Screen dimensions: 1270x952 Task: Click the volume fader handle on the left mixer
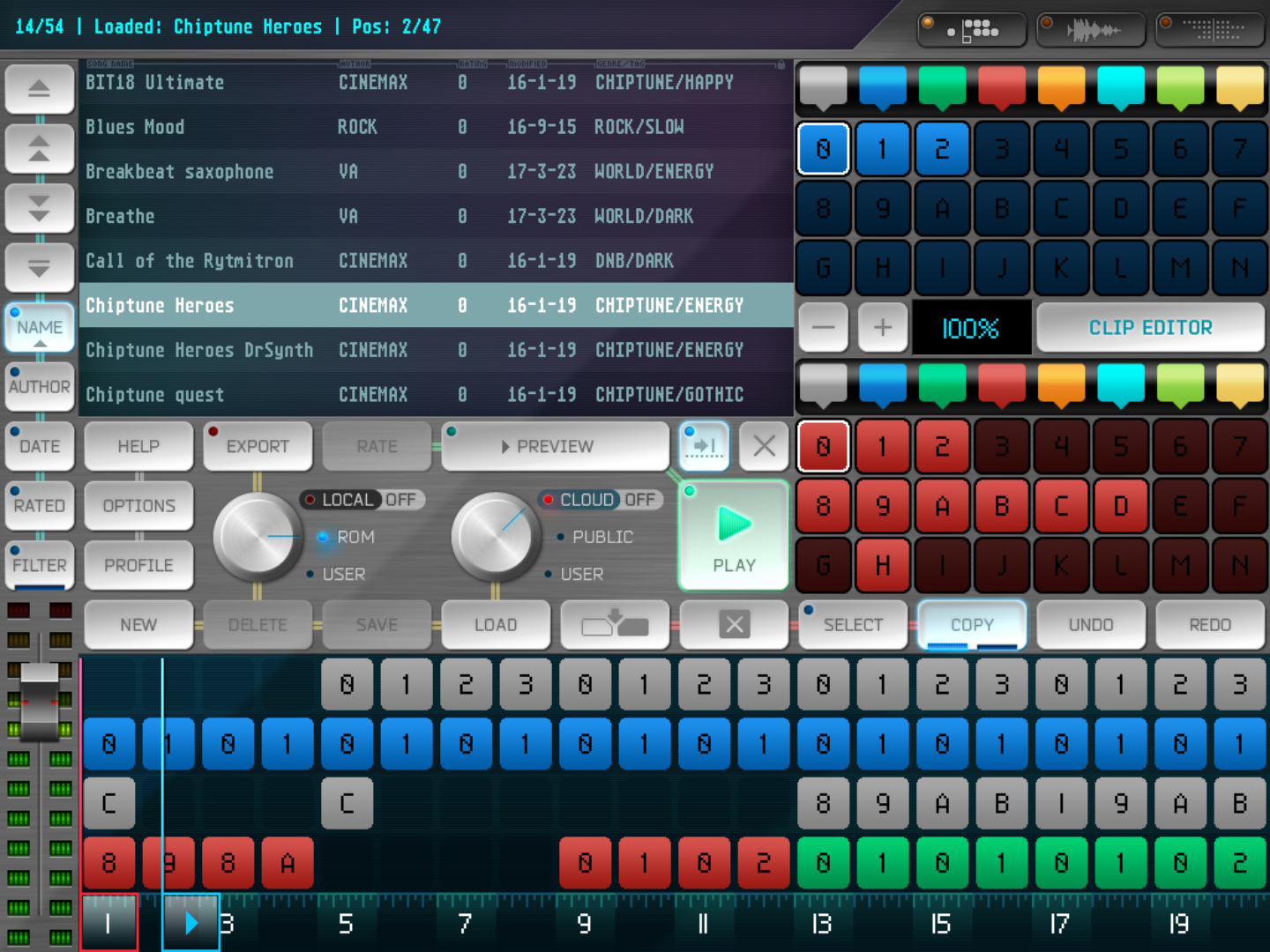40,703
